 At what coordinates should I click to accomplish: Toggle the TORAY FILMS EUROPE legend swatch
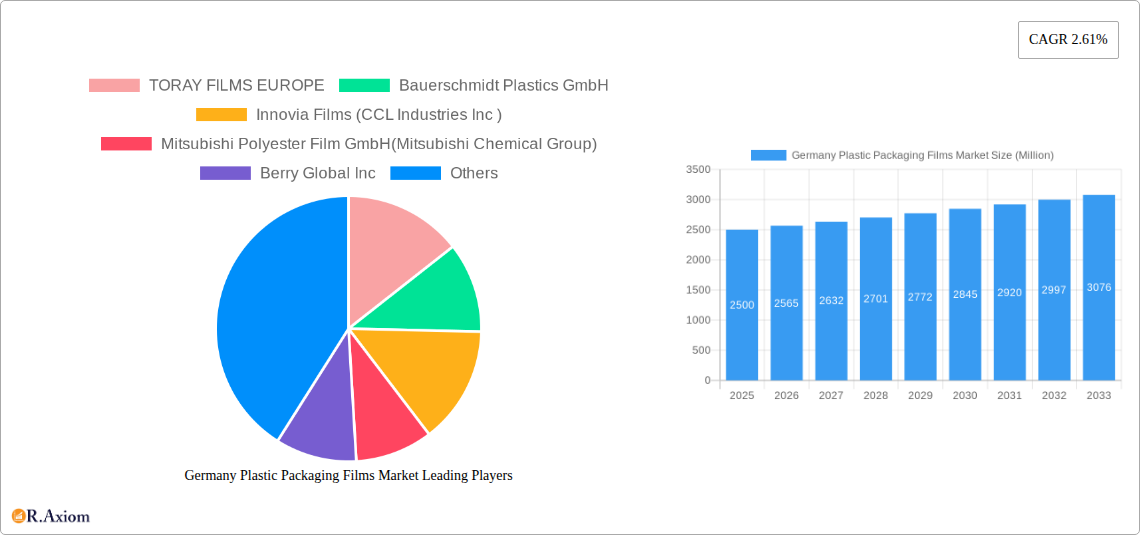[114, 86]
